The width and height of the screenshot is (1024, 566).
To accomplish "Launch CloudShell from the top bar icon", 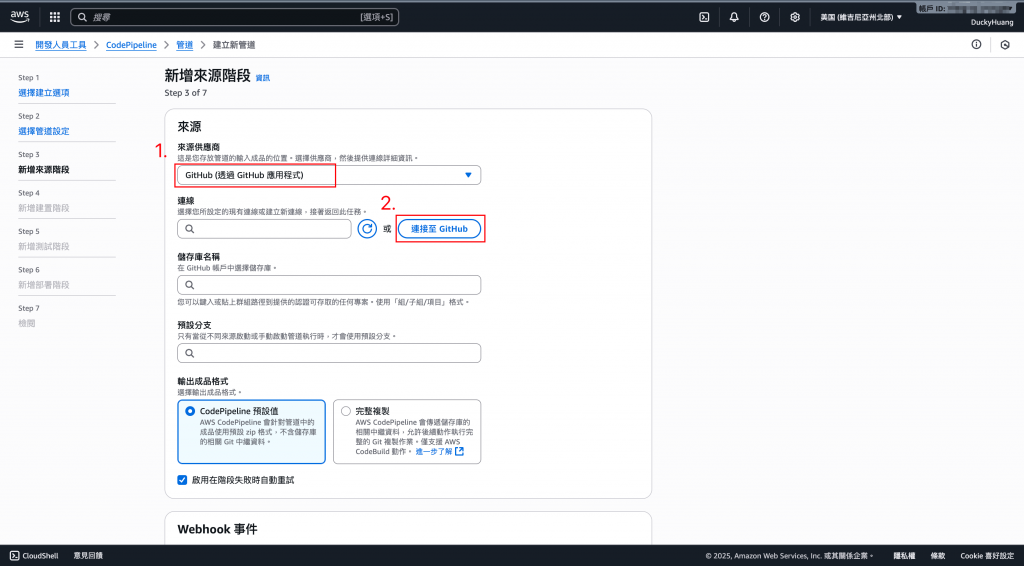I will pyautogui.click(x=704, y=18).
